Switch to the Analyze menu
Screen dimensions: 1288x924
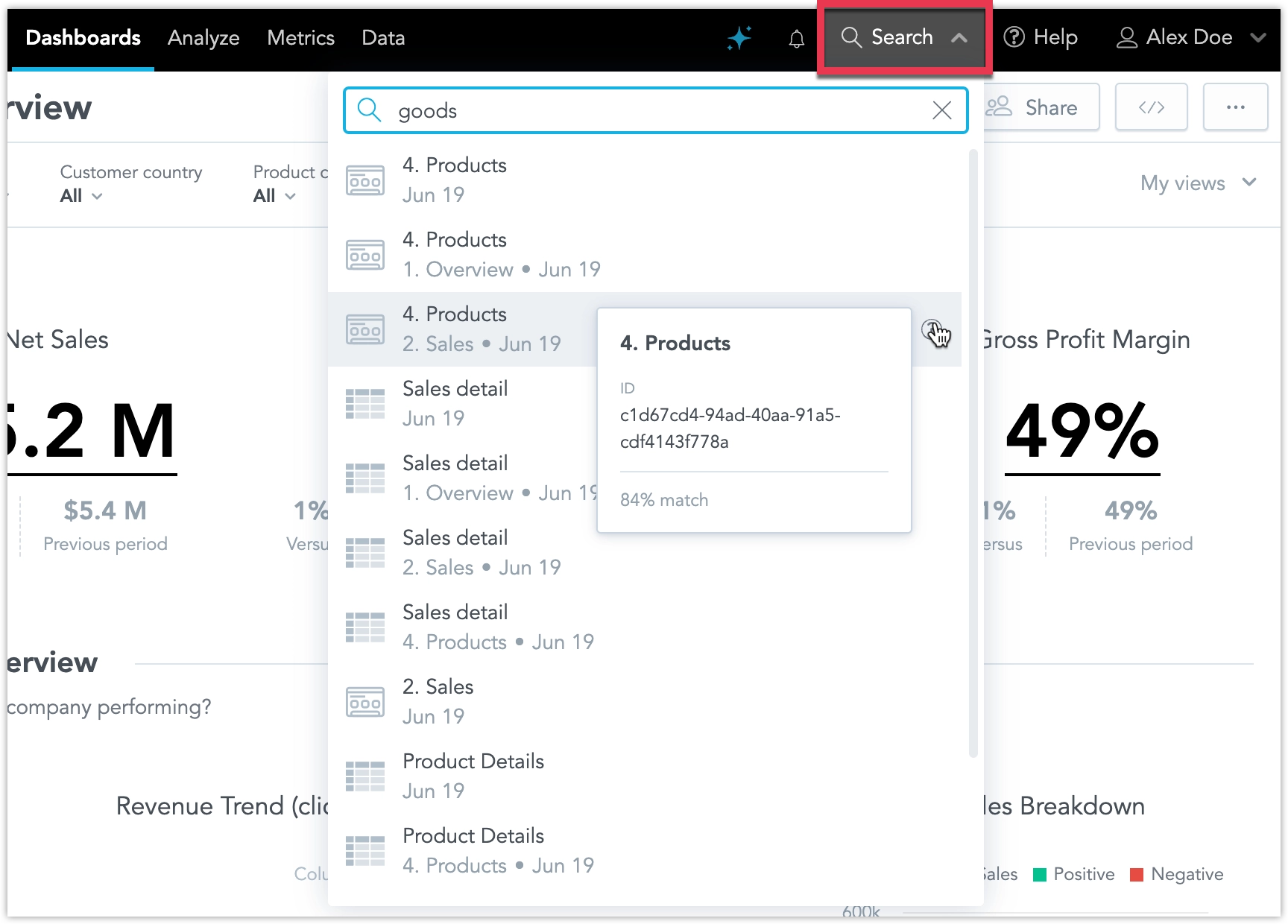pyautogui.click(x=203, y=37)
